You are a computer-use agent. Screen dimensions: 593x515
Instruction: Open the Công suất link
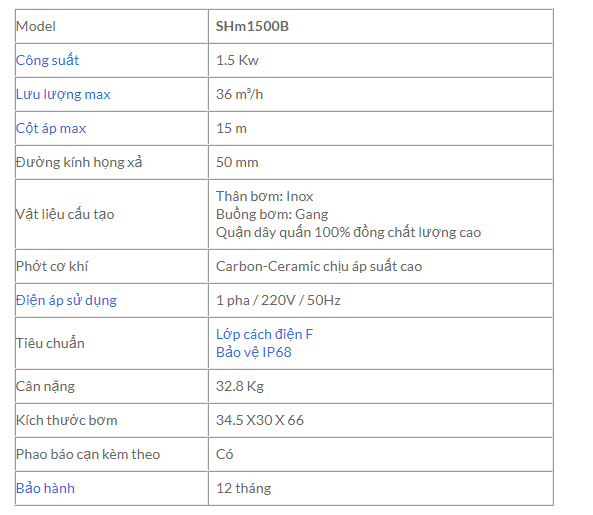(x=47, y=60)
